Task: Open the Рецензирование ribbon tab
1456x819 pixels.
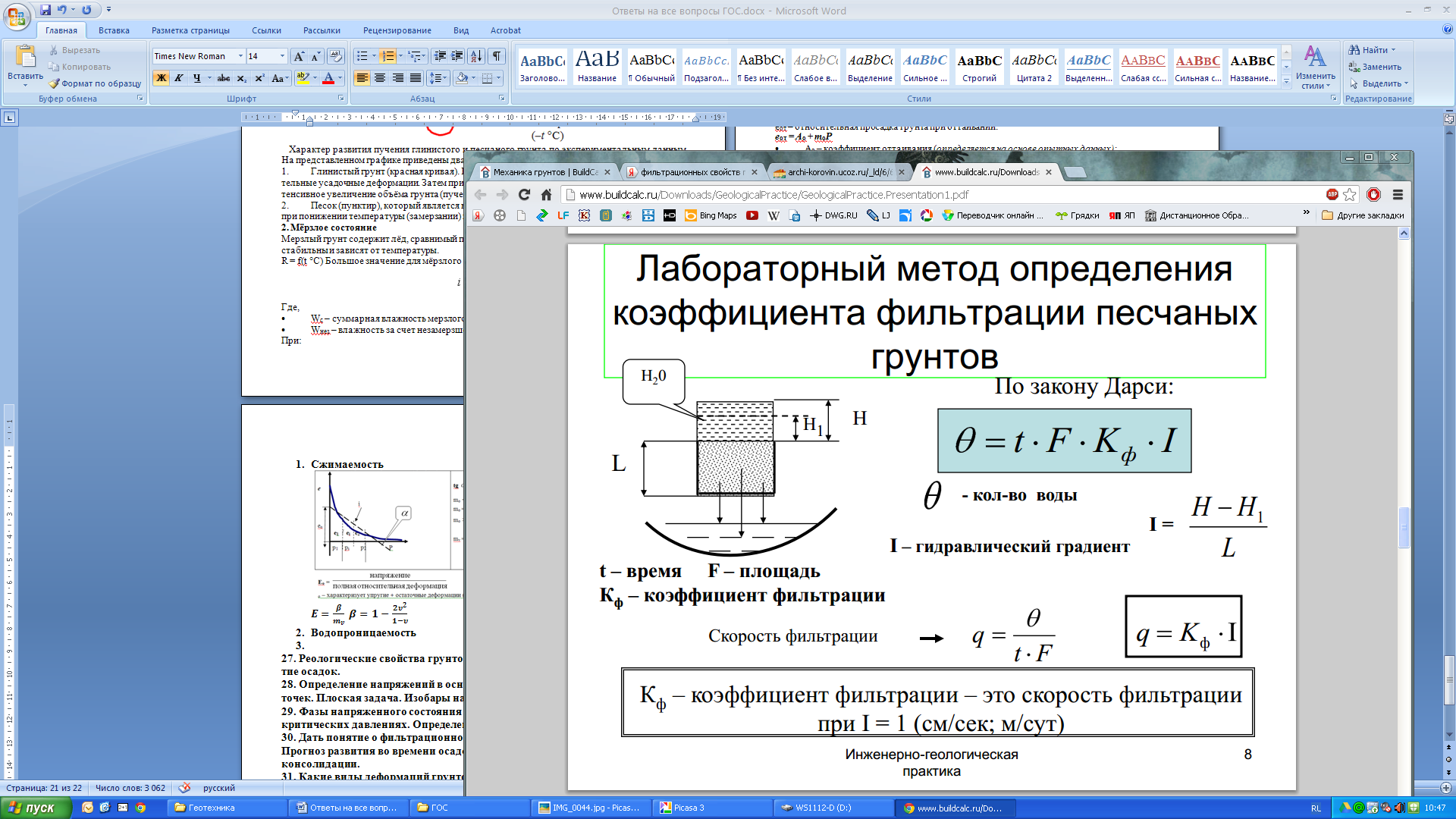Action: coord(397,30)
